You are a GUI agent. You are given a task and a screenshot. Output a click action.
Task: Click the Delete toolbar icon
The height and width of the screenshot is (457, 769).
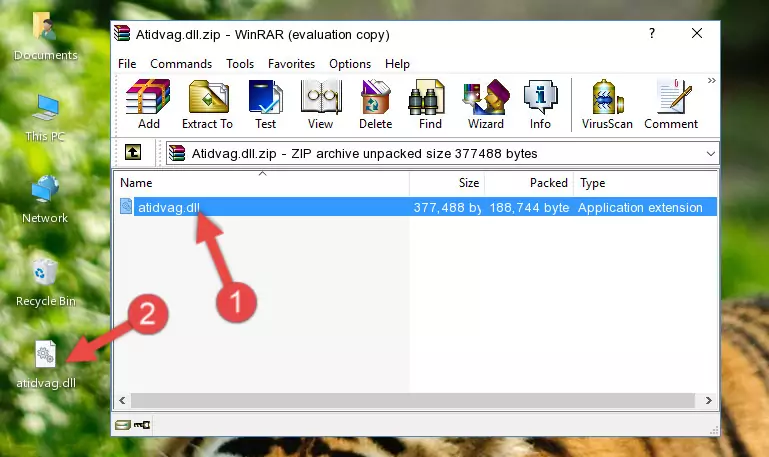pos(375,97)
